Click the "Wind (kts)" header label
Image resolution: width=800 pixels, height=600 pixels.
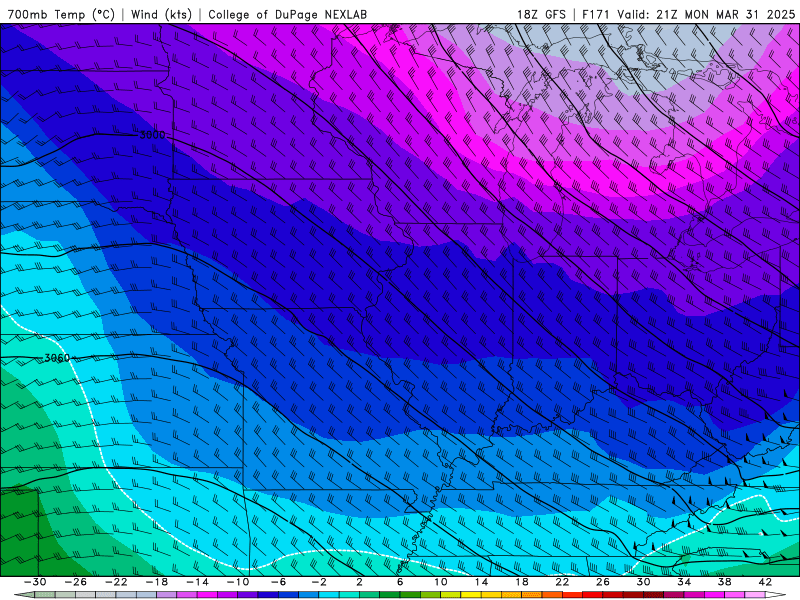(x=161, y=14)
